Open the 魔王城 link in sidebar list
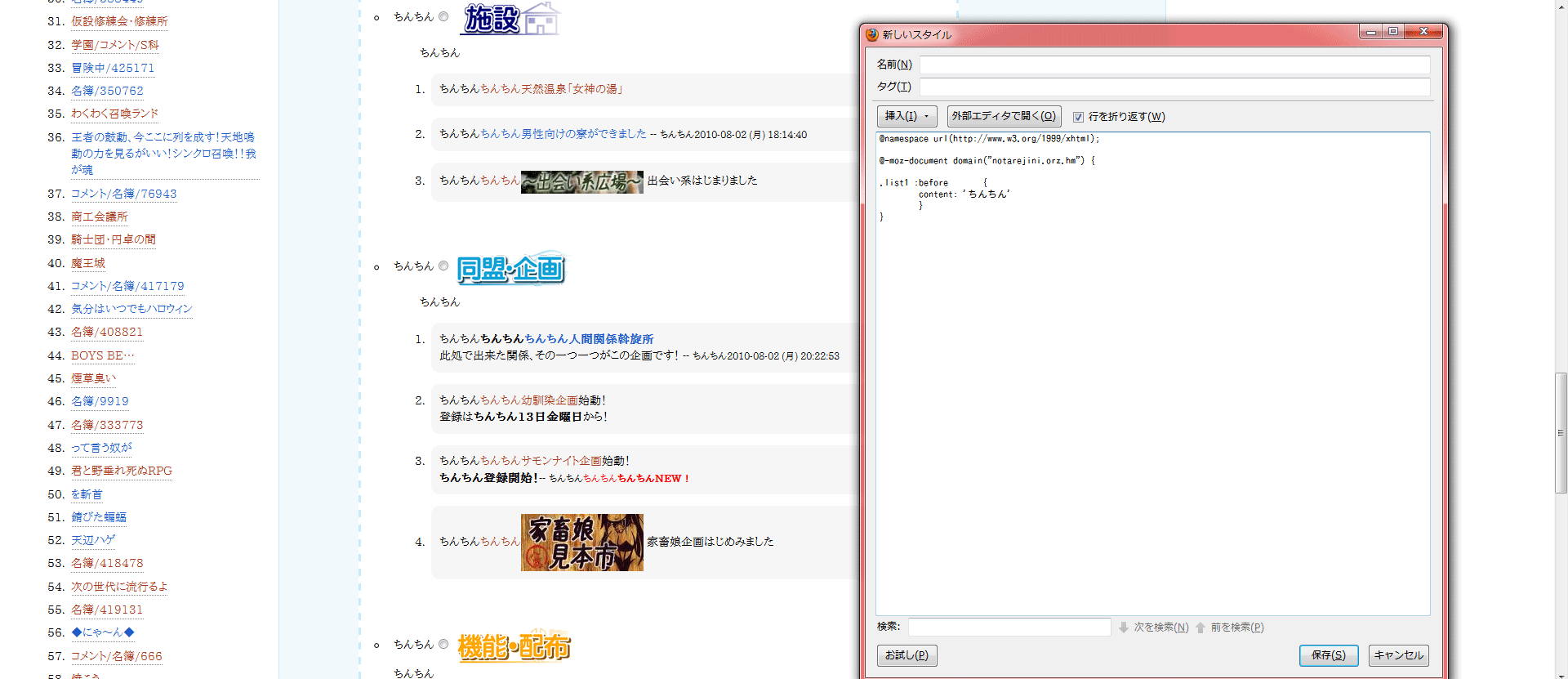The image size is (1568, 679). pos(87,263)
